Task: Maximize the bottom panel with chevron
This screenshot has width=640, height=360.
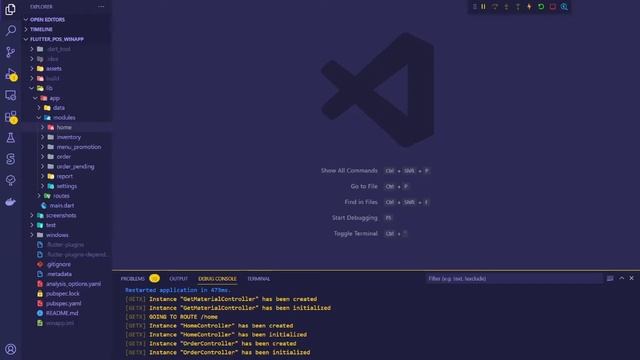Action: coord(622,278)
